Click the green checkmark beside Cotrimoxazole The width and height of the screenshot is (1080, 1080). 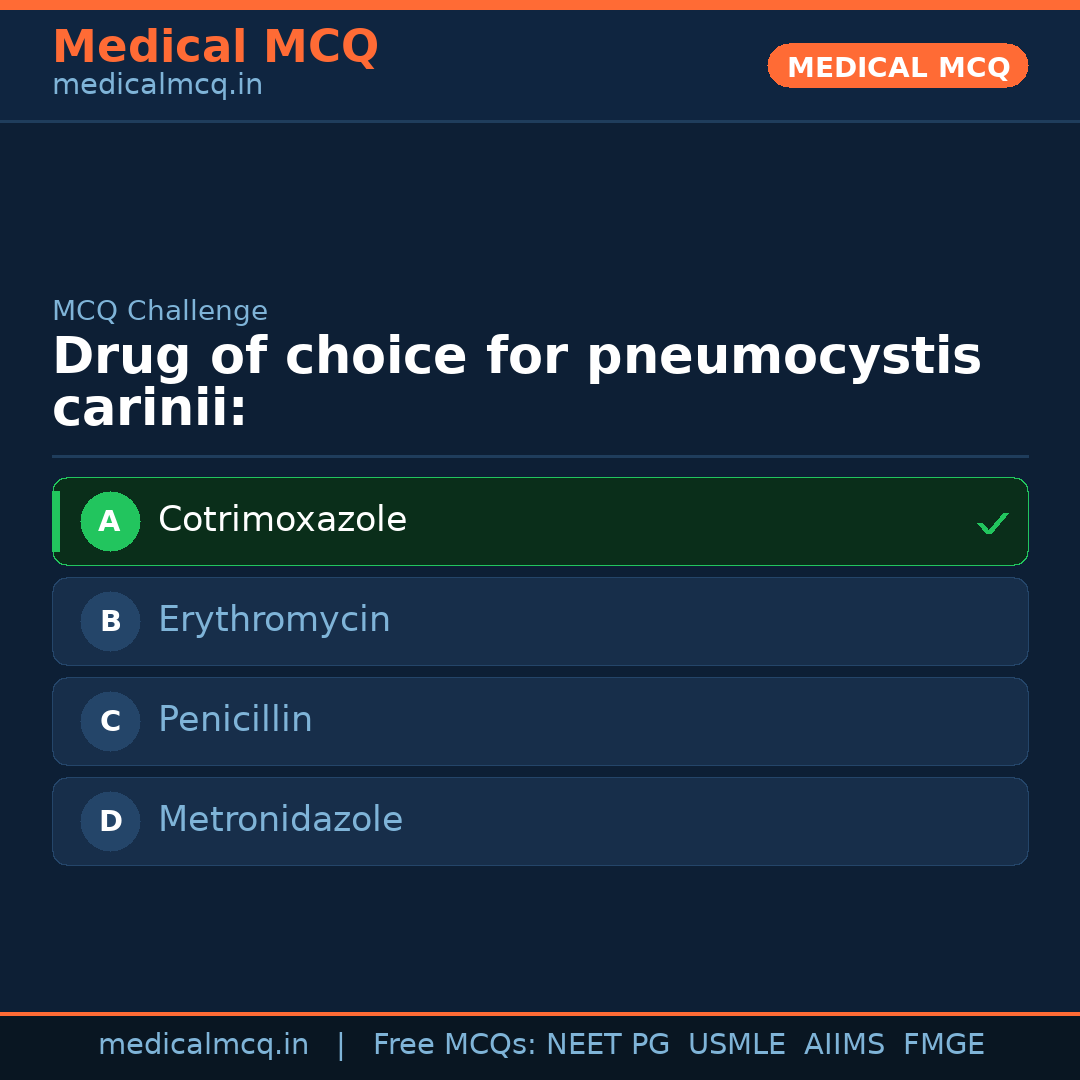click(992, 523)
